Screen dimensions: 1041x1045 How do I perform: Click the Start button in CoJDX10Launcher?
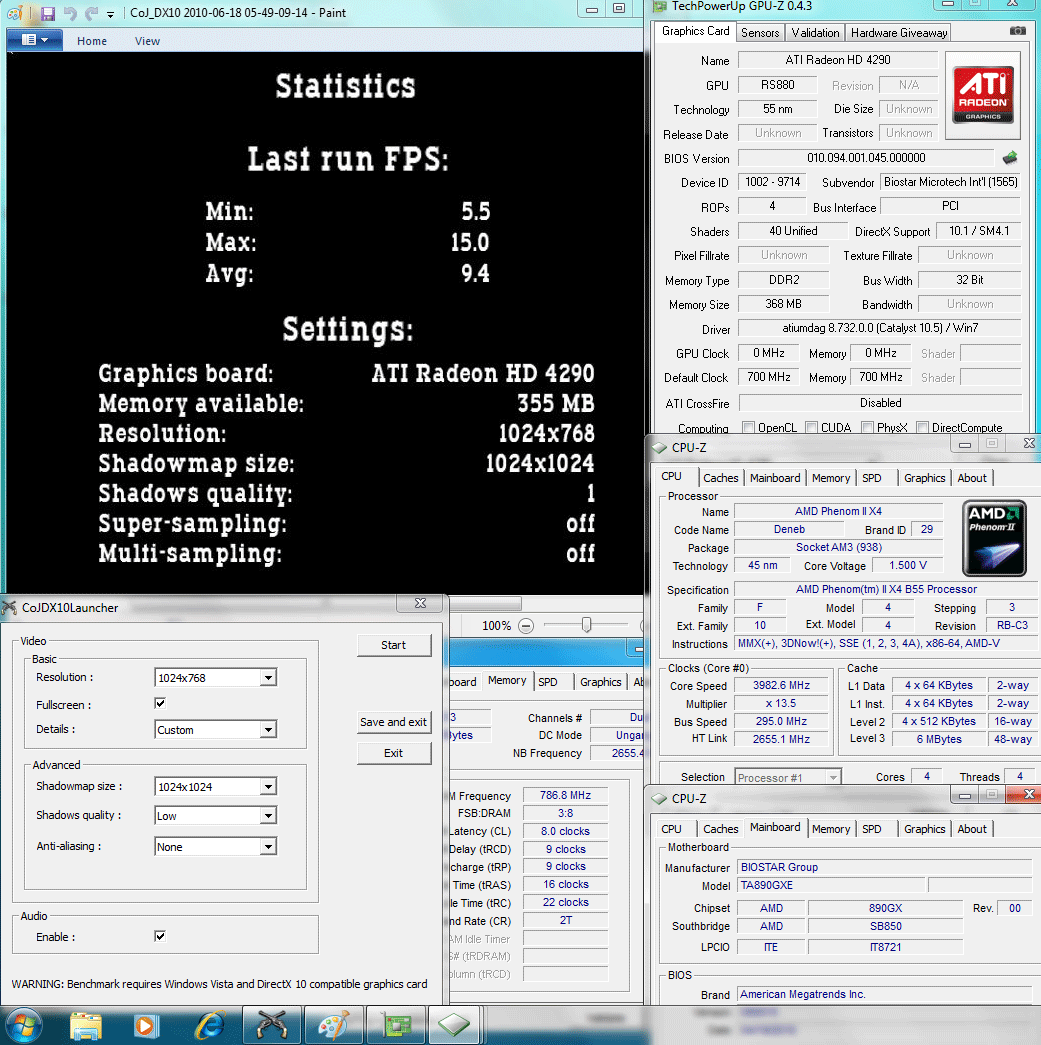point(393,645)
